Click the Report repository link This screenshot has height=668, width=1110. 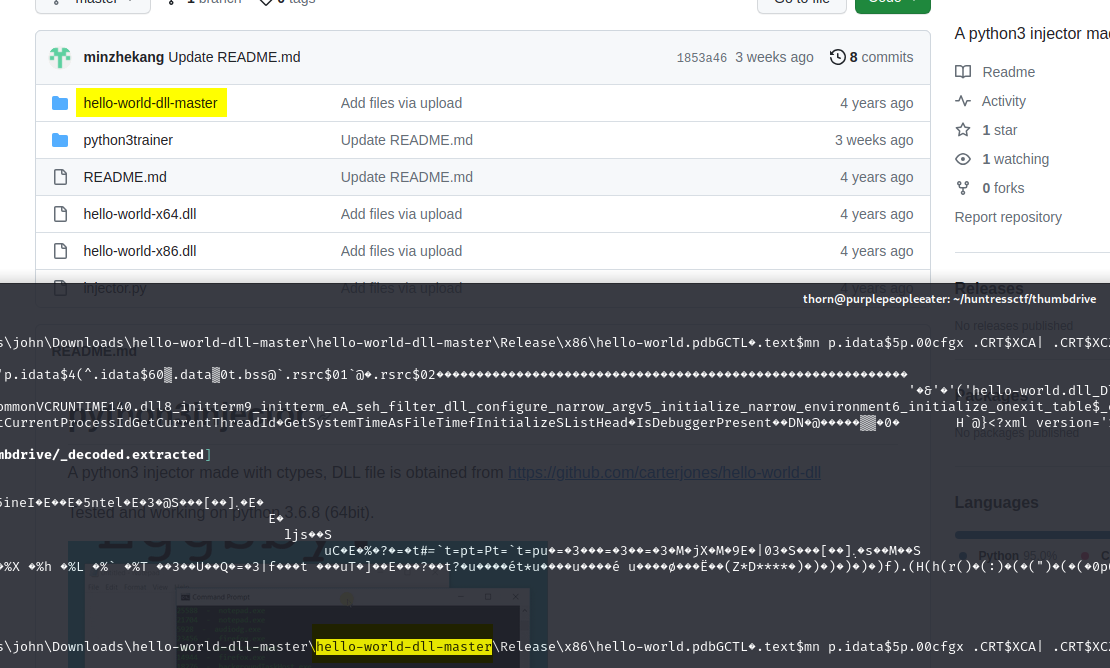1008,217
